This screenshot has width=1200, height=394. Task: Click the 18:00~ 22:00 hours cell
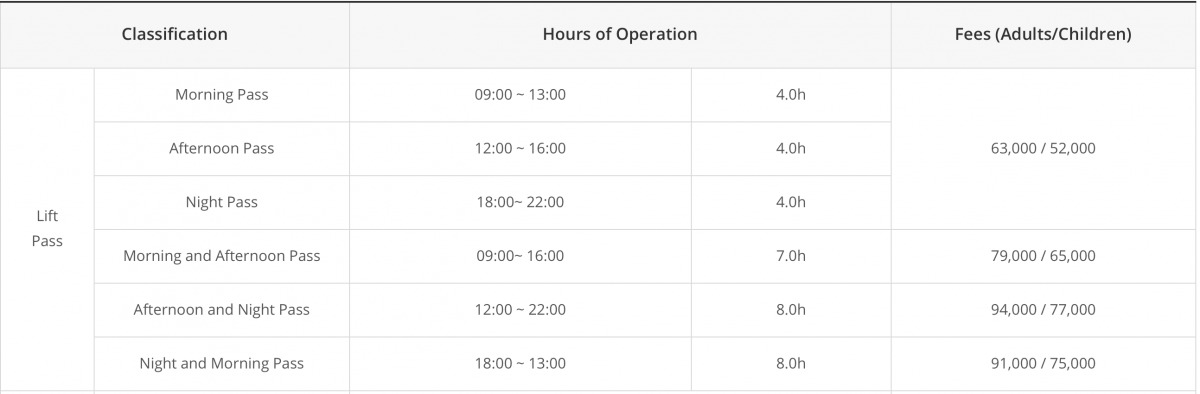pos(520,202)
